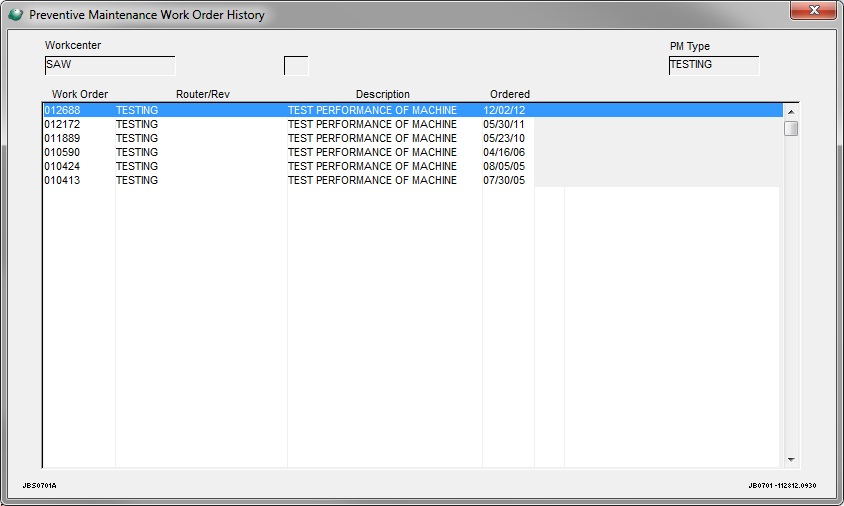This screenshot has height=506, width=844.
Task: Click the description in the 010590 row
Action: pyautogui.click(x=372, y=152)
